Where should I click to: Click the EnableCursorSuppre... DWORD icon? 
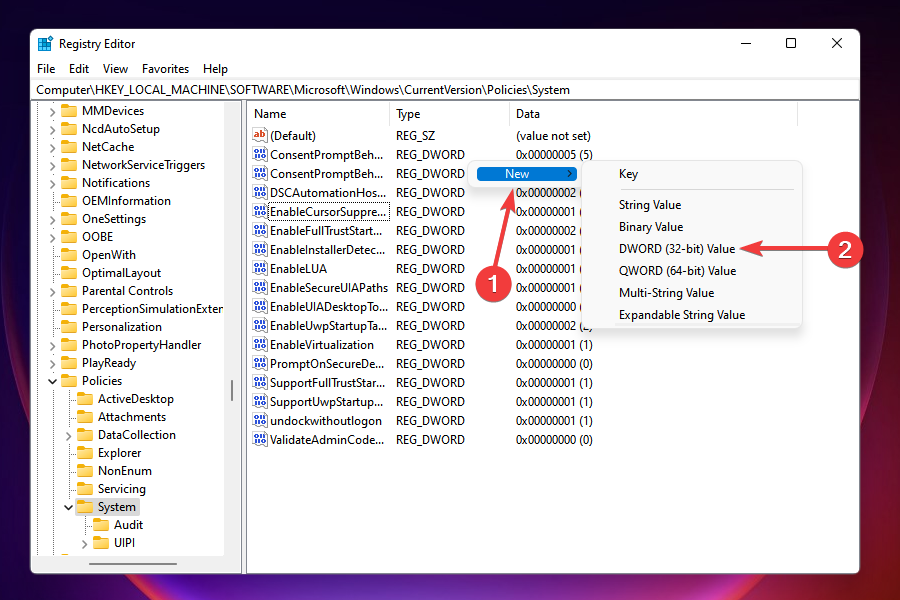coord(259,211)
